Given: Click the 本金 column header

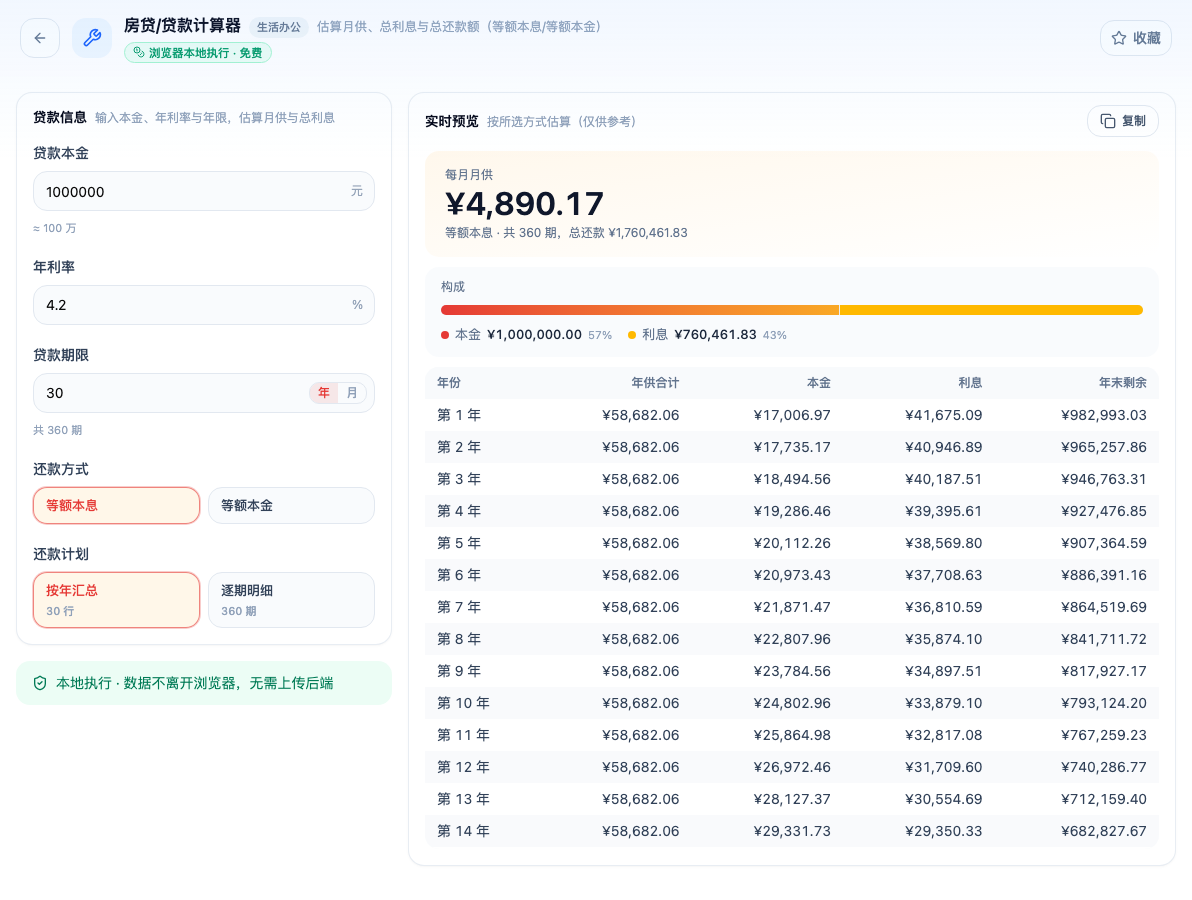Looking at the screenshot, I should 819,383.
